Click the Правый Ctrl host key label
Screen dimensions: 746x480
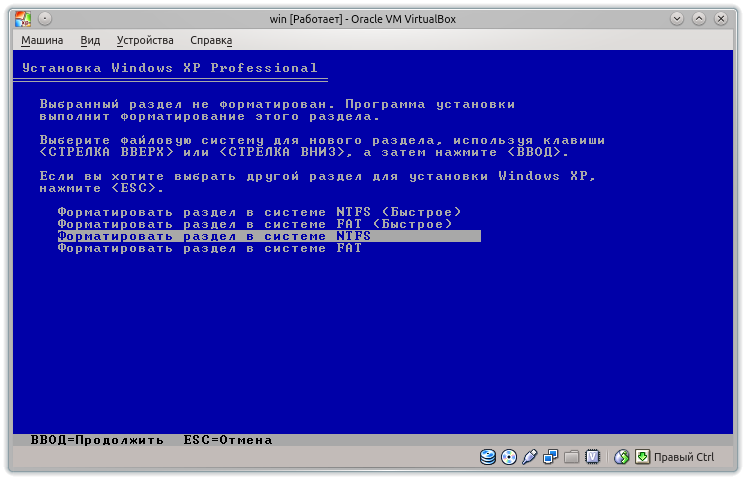tap(684, 457)
